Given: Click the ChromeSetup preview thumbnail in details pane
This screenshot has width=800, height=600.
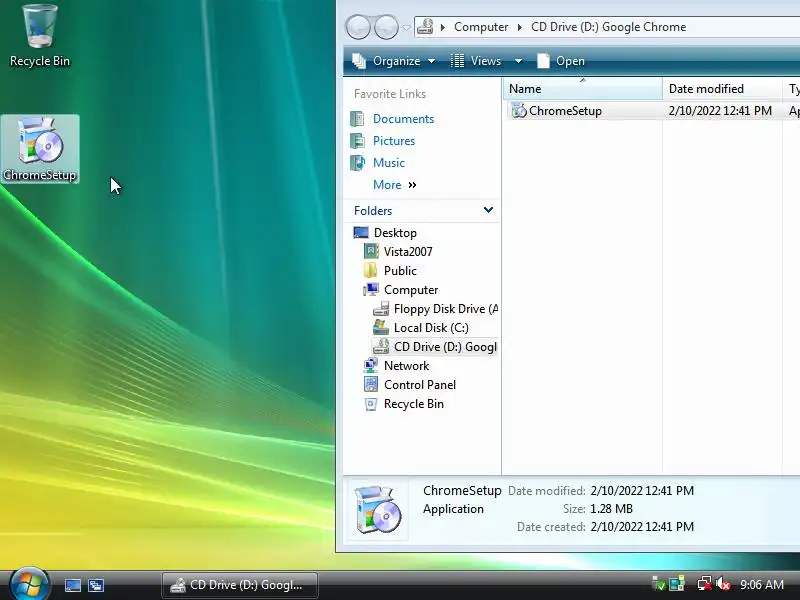Looking at the screenshot, I should tap(378, 509).
